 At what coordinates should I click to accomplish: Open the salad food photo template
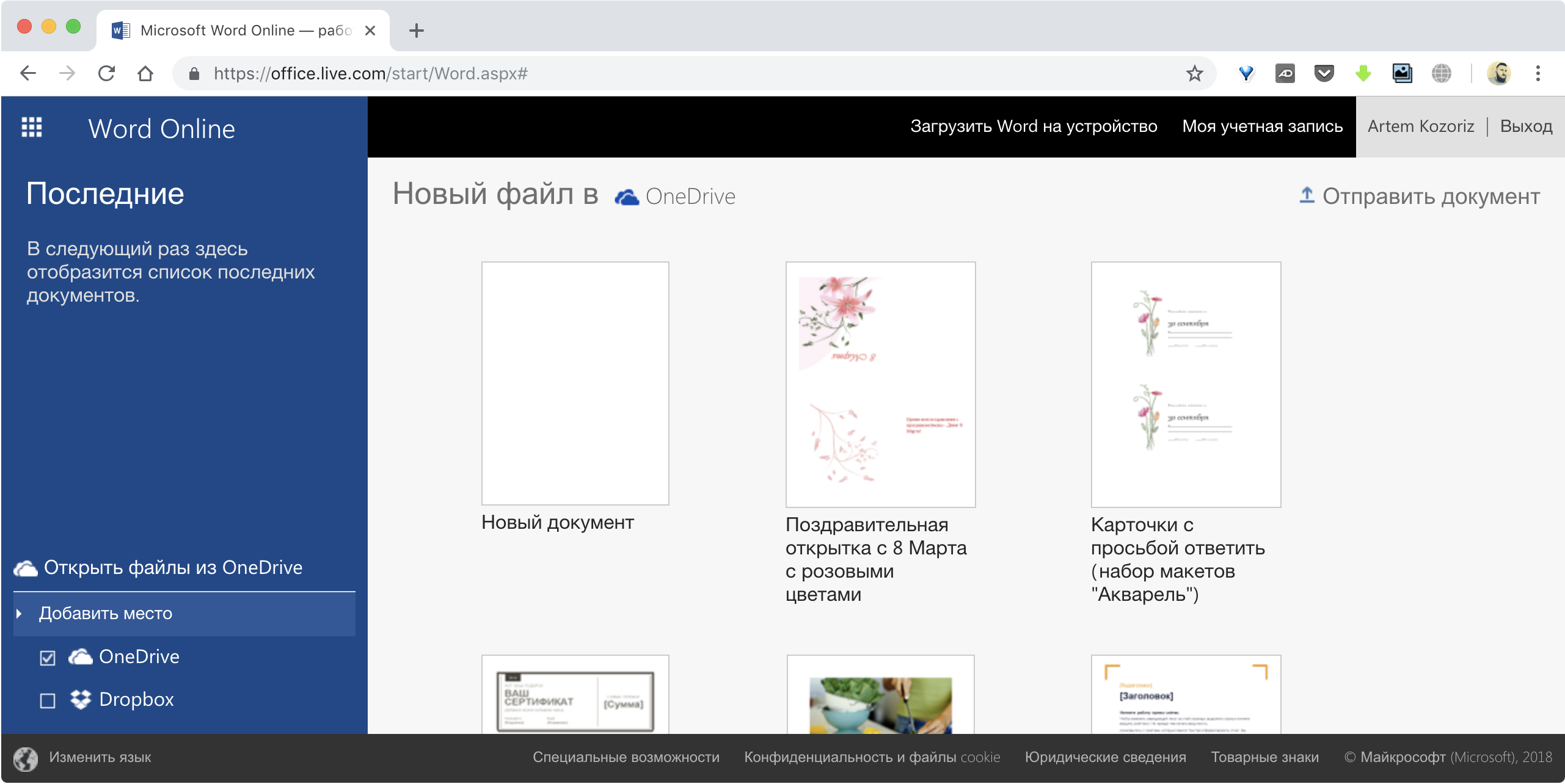[x=881, y=695]
